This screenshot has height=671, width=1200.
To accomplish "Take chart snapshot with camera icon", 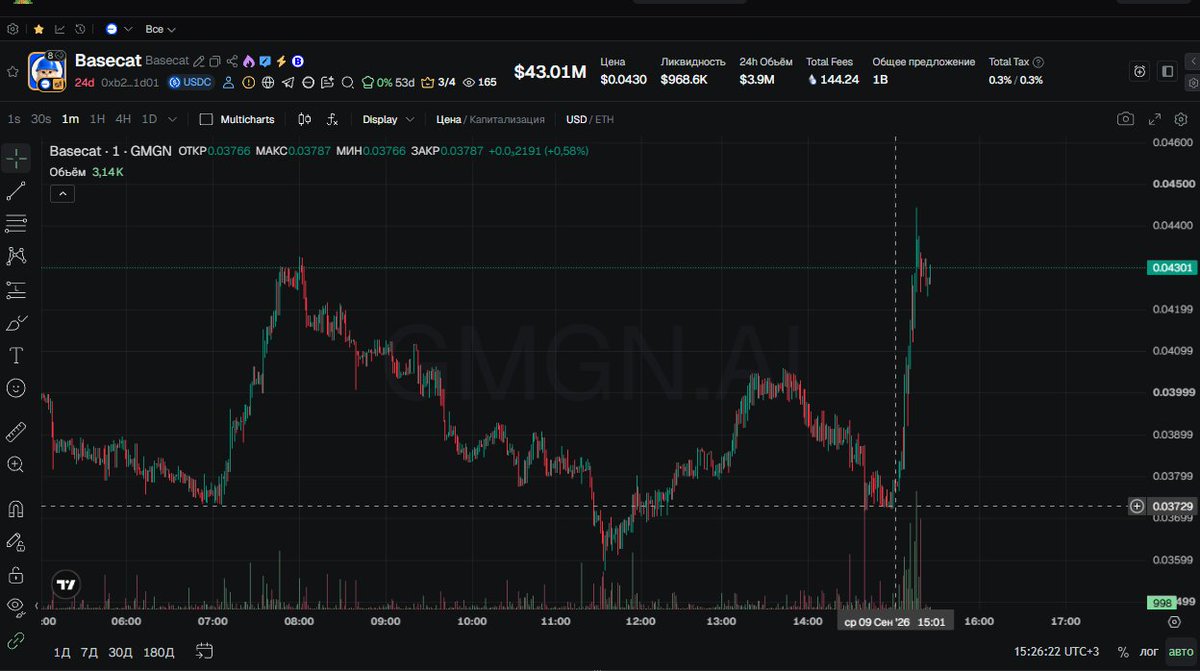I will coord(1126,119).
